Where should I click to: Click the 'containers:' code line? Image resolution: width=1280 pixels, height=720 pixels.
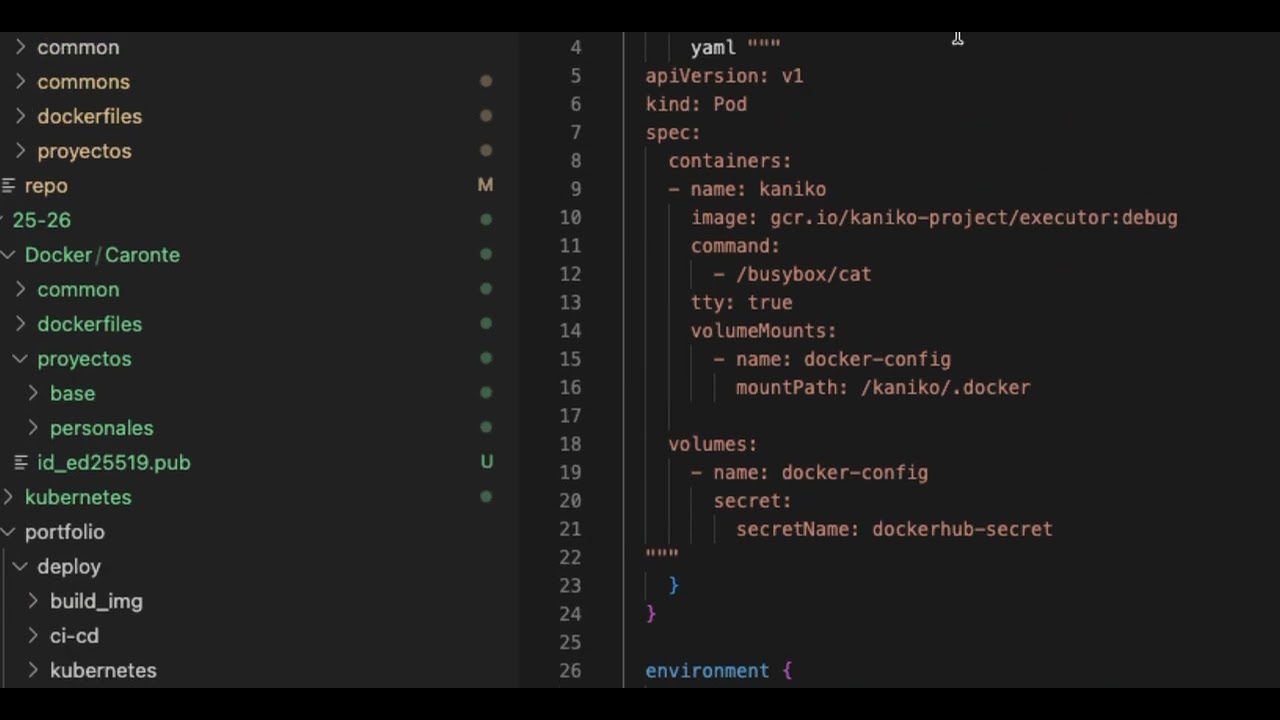(730, 161)
